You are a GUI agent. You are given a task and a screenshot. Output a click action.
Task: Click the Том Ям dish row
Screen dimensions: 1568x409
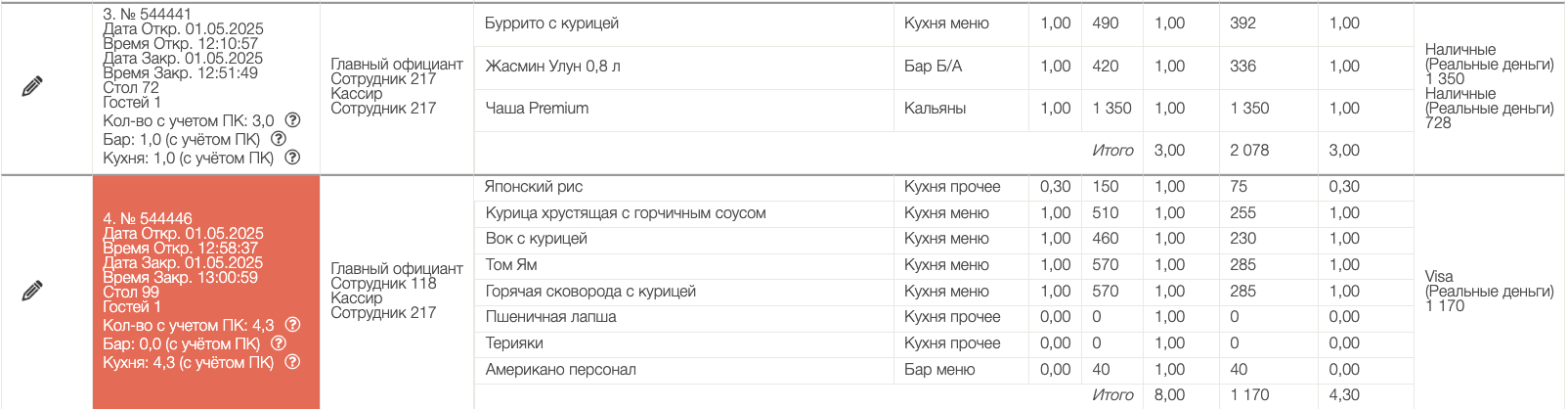pos(511,265)
